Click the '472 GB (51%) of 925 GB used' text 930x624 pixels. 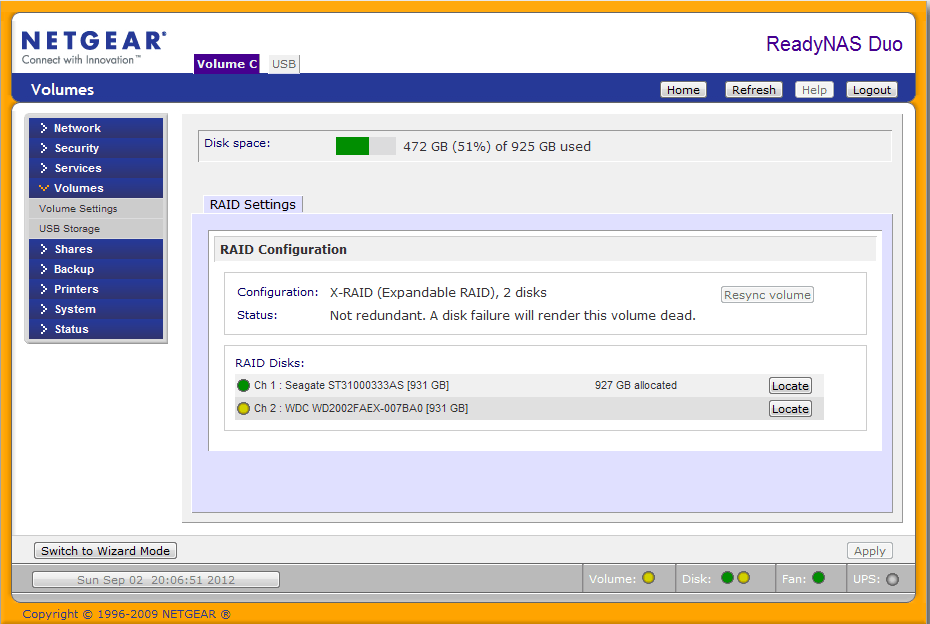[x=497, y=147]
